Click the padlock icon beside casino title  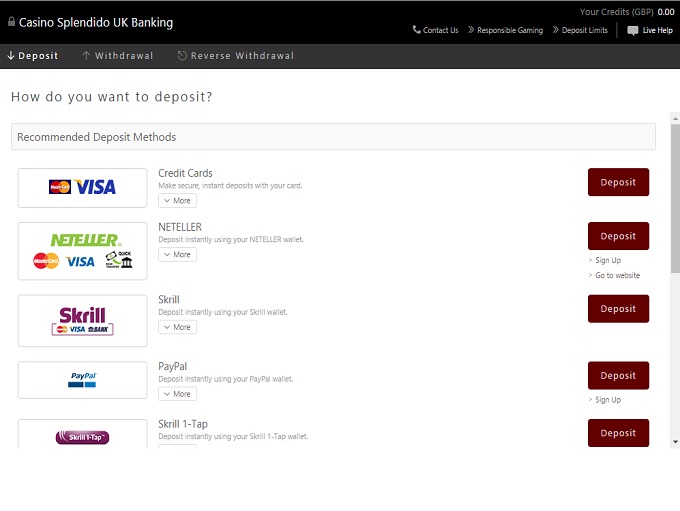(11, 21)
